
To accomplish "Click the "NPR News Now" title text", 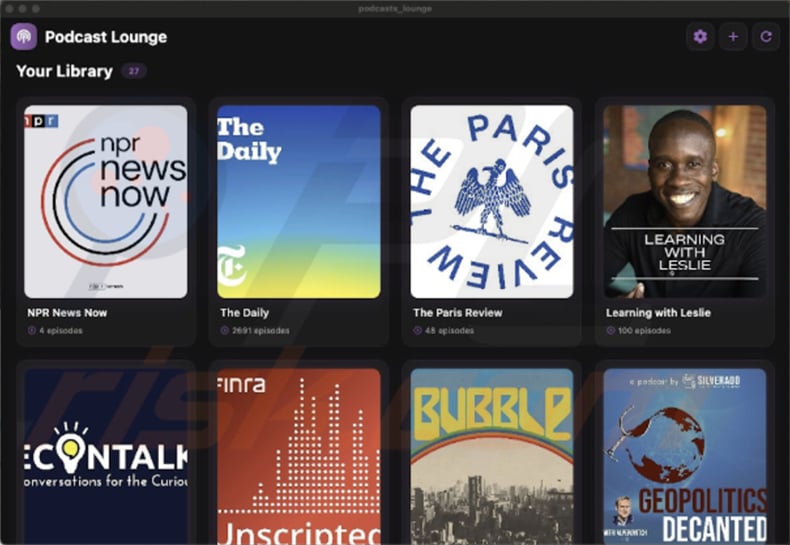I will tap(67, 313).
